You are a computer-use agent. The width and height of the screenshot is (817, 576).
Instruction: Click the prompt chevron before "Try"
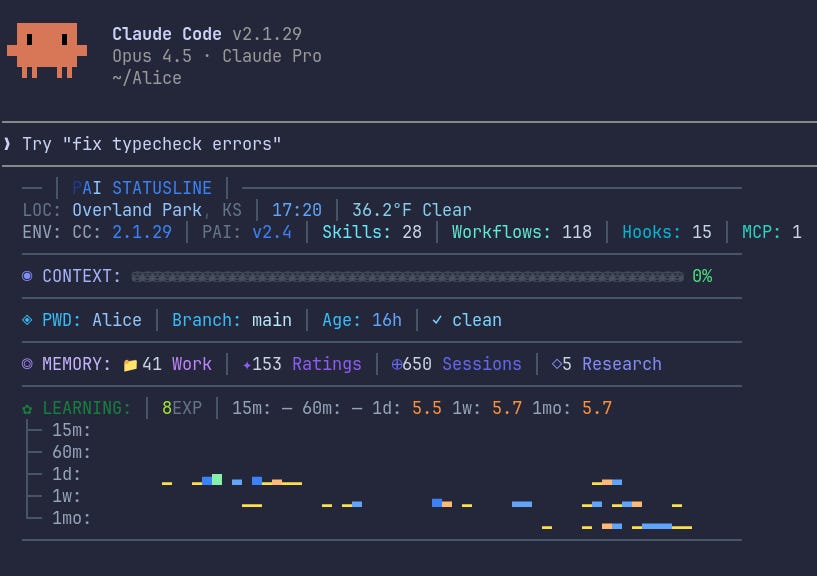point(7,143)
